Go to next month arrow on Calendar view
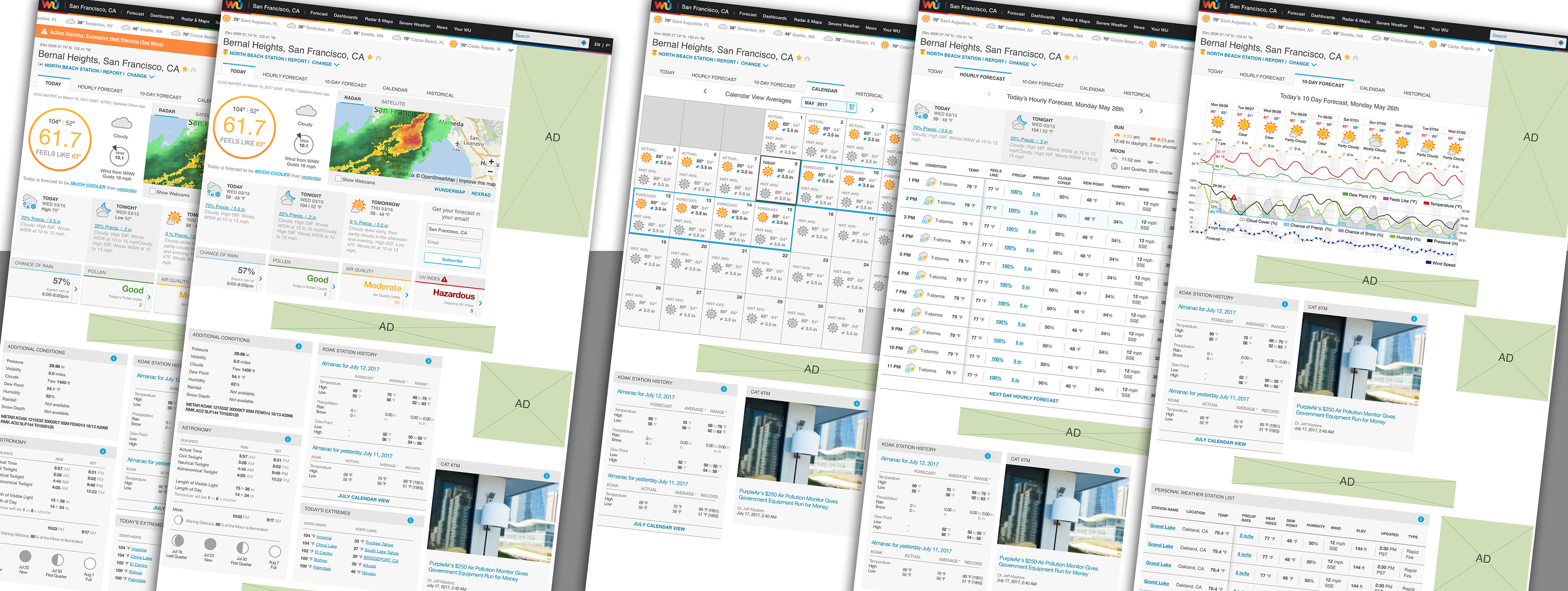The width and height of the screenshot is (1568, 591). [872, 110]
